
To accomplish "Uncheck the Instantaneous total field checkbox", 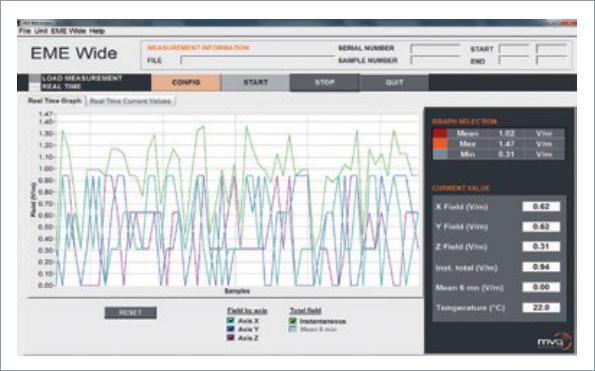I will pyautogui.click(x=292, y=321).
